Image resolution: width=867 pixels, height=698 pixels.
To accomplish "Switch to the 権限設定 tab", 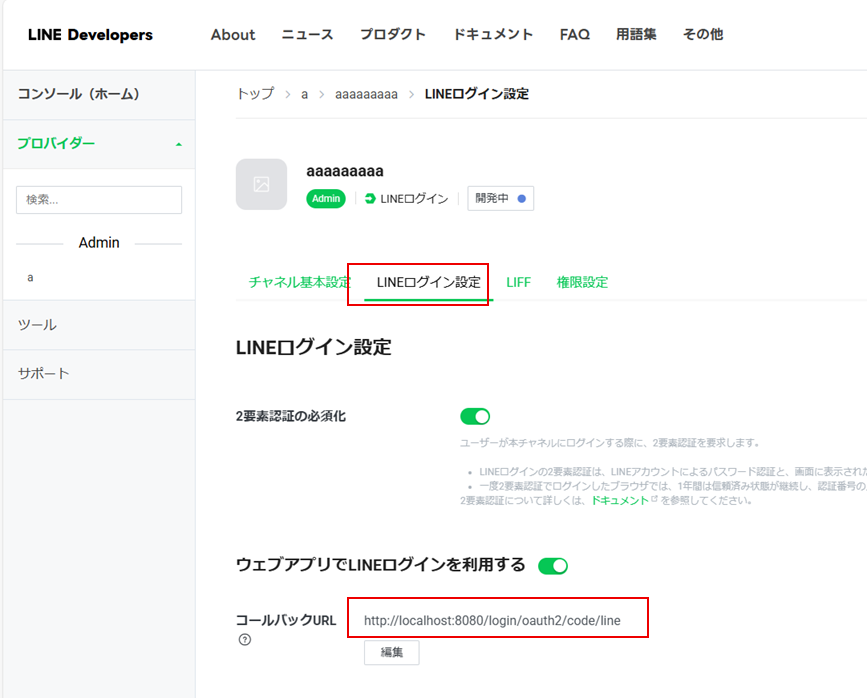I will [x=582, y=282].
